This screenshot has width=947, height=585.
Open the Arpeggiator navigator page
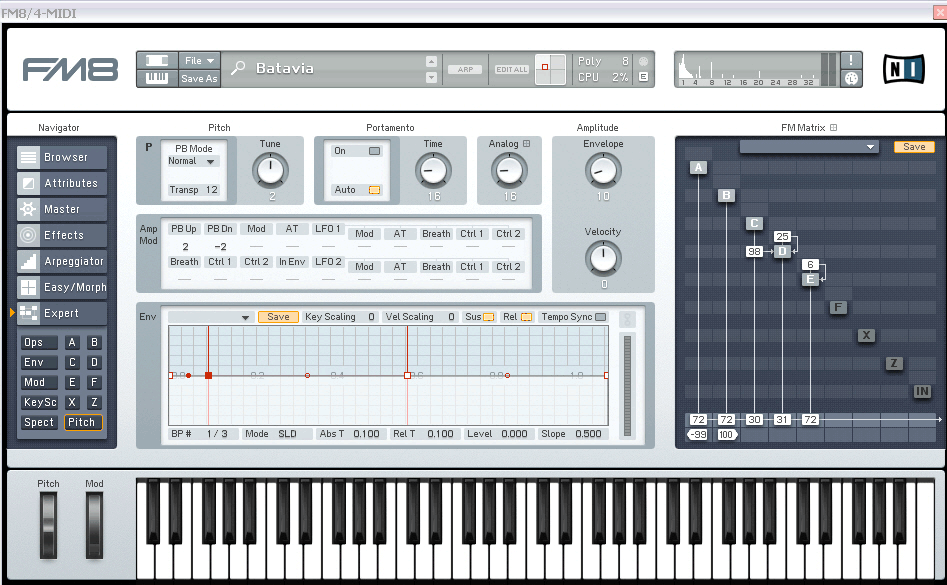(62, 261)
